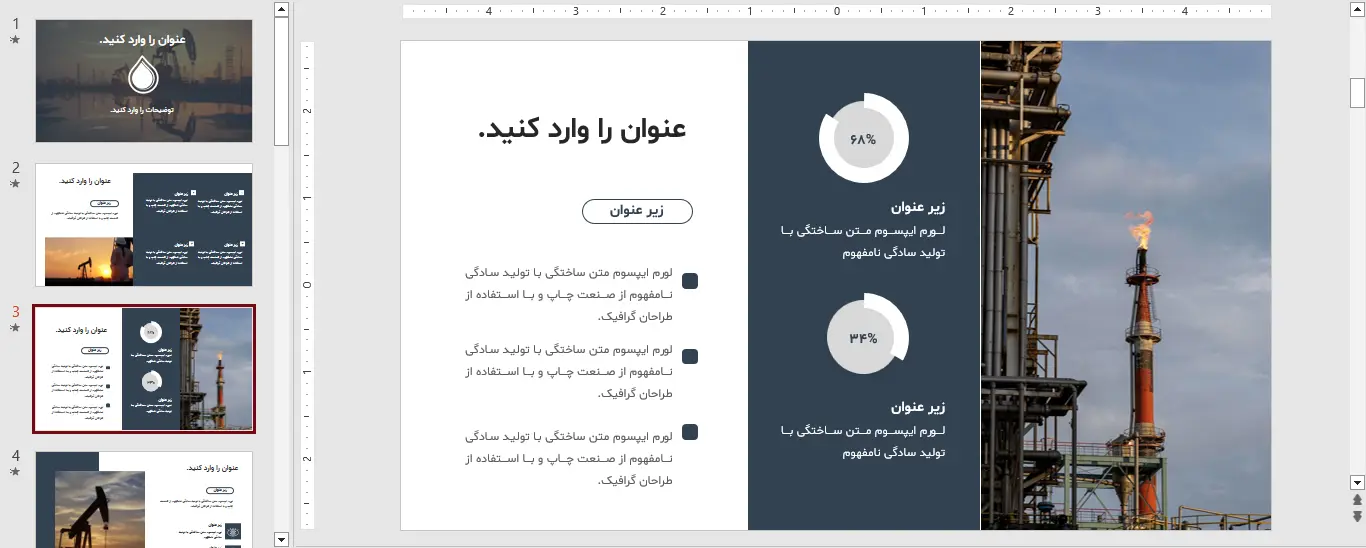Click the animation star icon under slide 1

(x=14, y=40)
